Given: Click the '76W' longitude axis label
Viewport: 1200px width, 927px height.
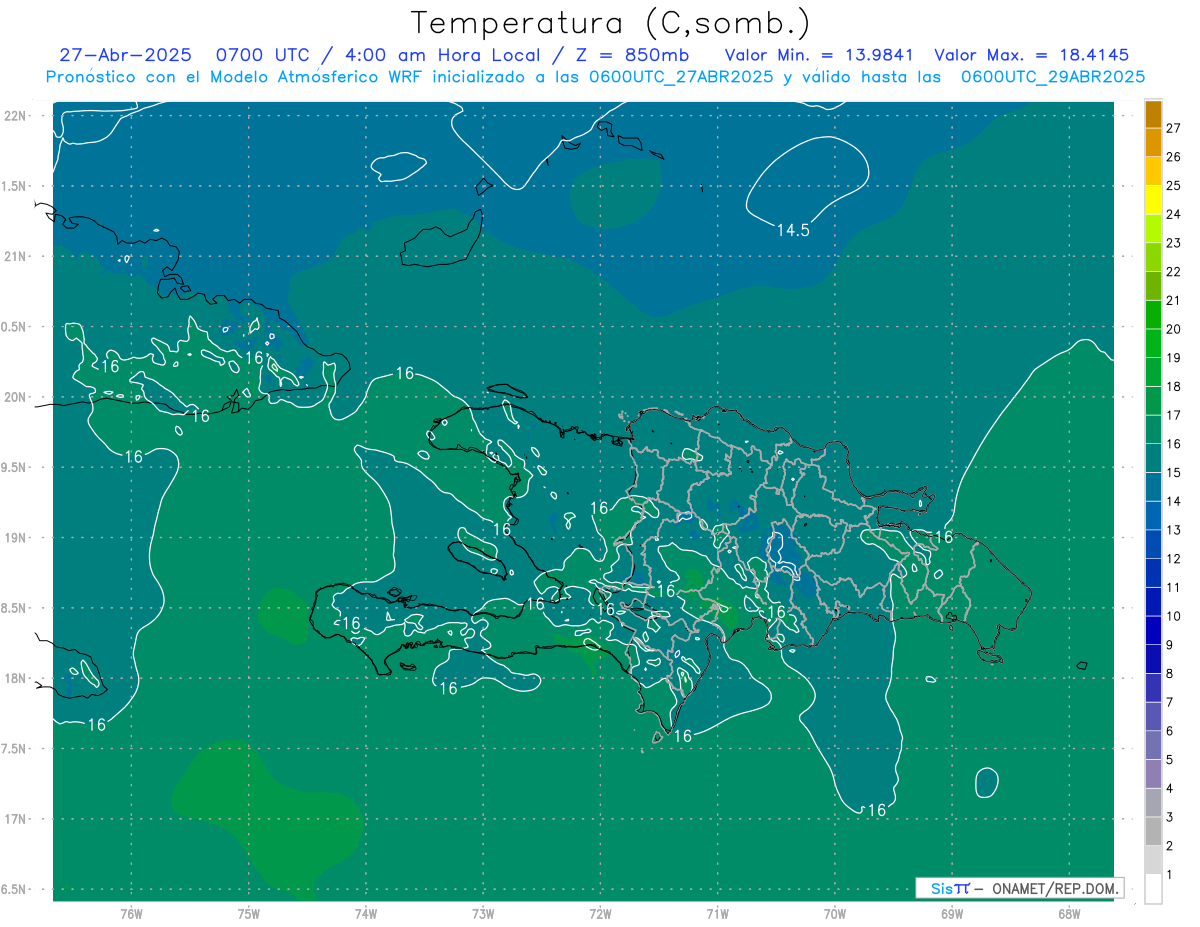Looking at the screenshot, I should pyautogui.click(x=131, y=913).
